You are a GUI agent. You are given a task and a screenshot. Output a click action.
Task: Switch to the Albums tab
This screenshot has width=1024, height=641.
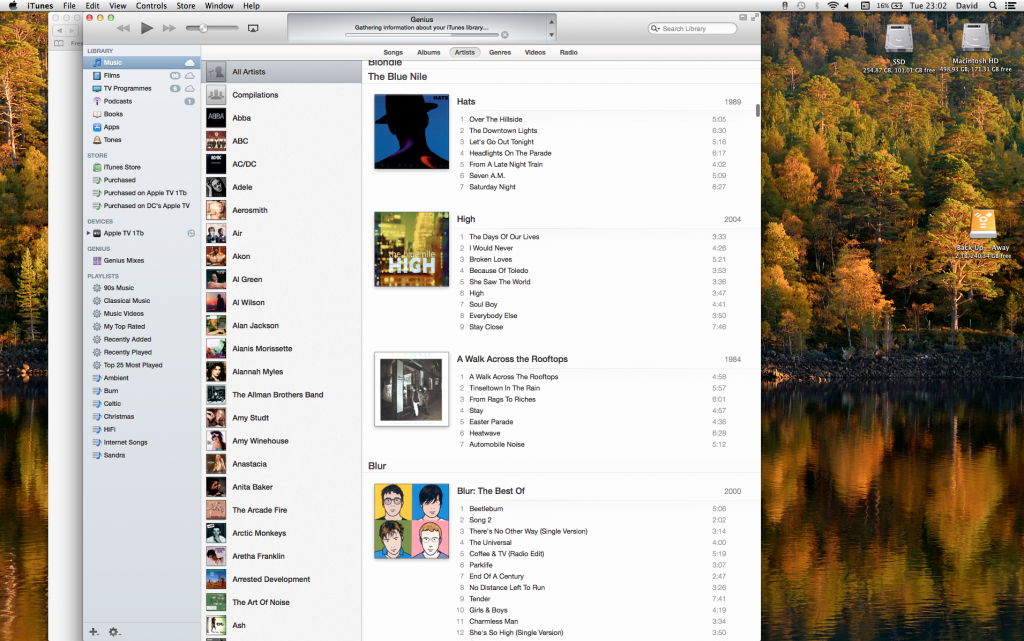(x=428, y=52)
